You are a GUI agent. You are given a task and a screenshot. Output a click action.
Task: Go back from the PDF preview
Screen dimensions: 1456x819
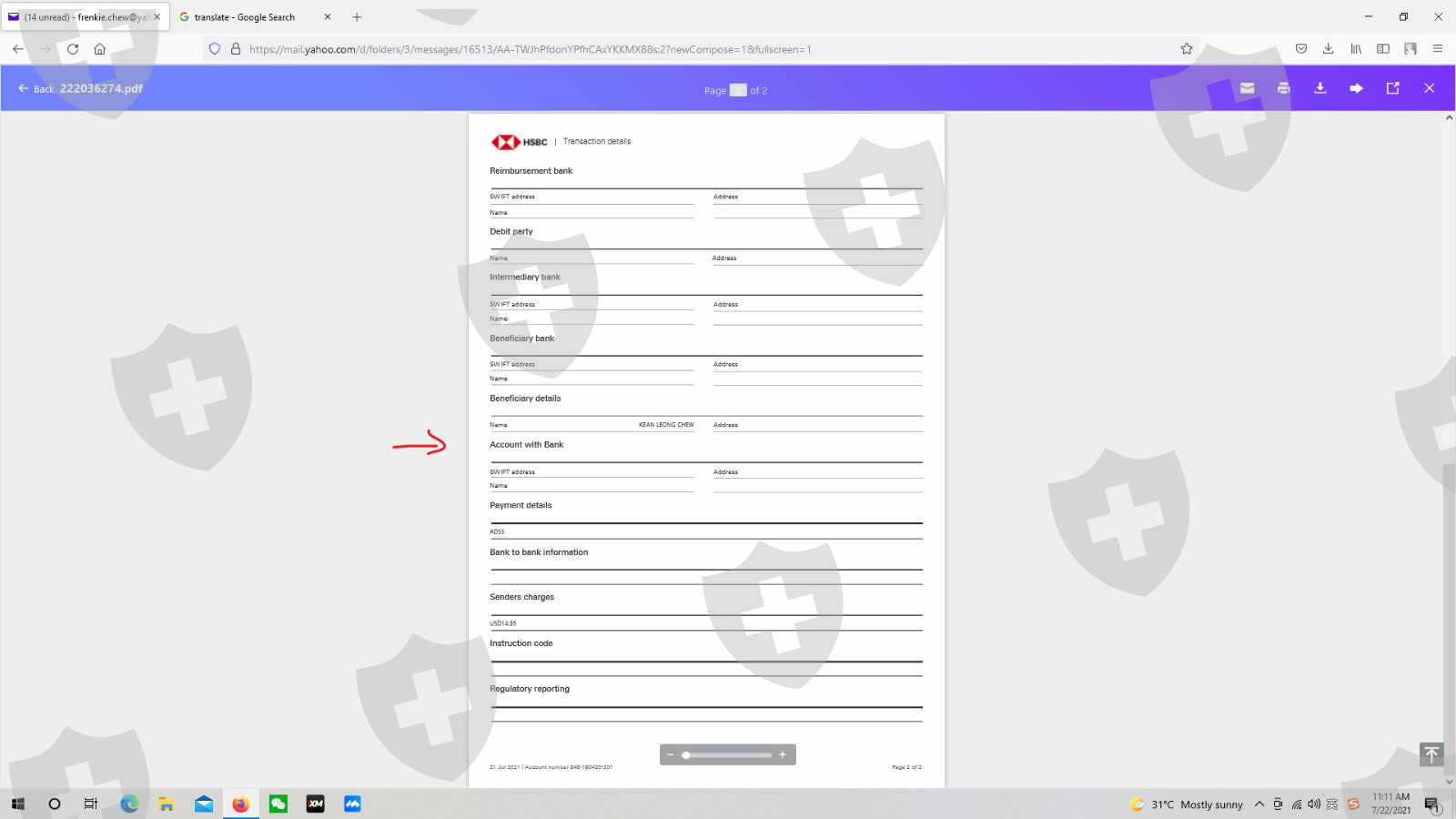(x=35, y=88)
